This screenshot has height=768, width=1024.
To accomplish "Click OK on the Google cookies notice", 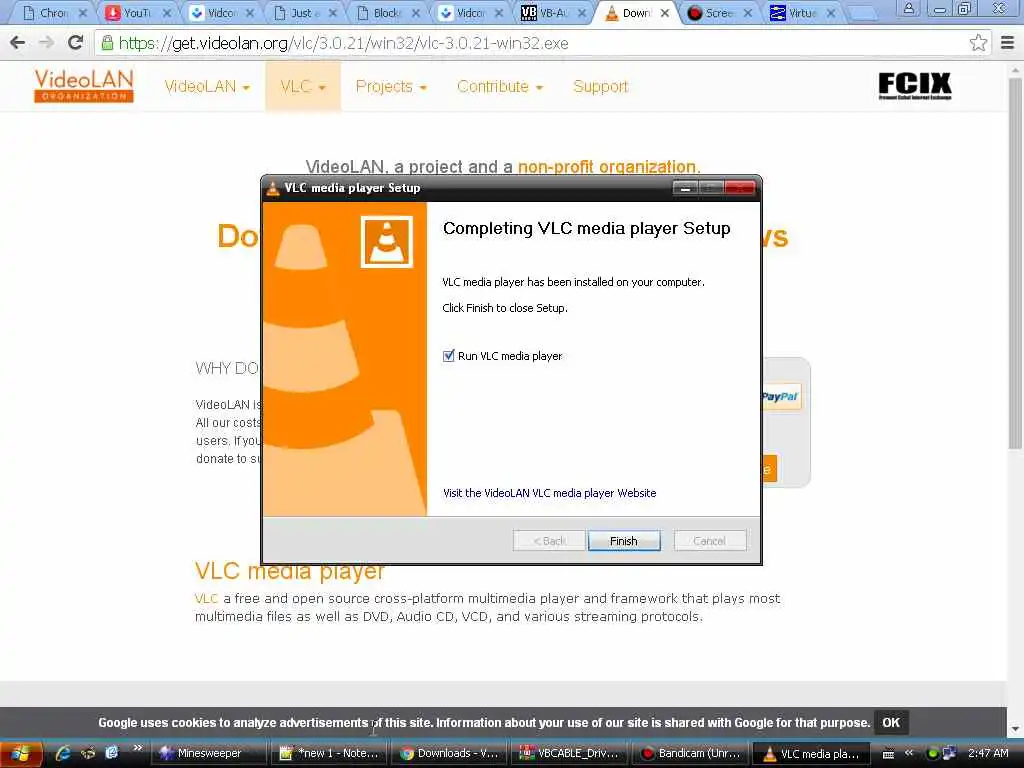I will coord(891,722).
